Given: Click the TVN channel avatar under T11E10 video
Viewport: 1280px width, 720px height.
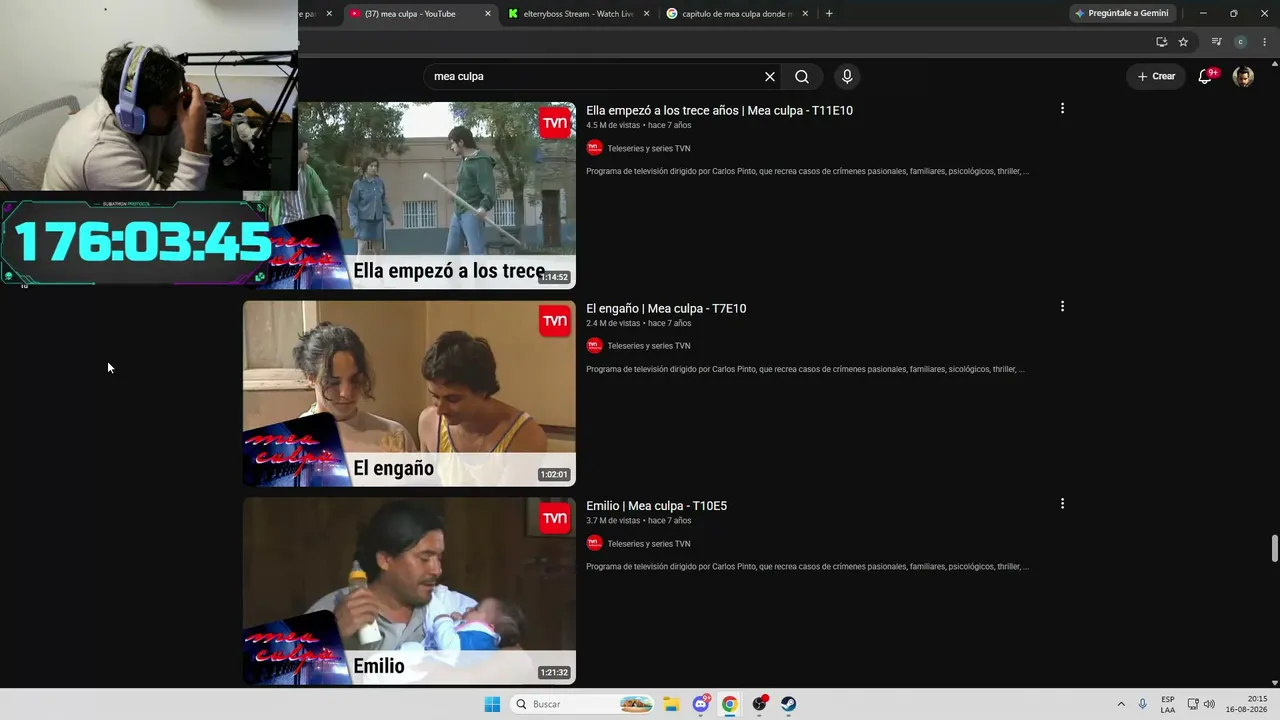Looking at the screenshot, I should pos(594,148).
